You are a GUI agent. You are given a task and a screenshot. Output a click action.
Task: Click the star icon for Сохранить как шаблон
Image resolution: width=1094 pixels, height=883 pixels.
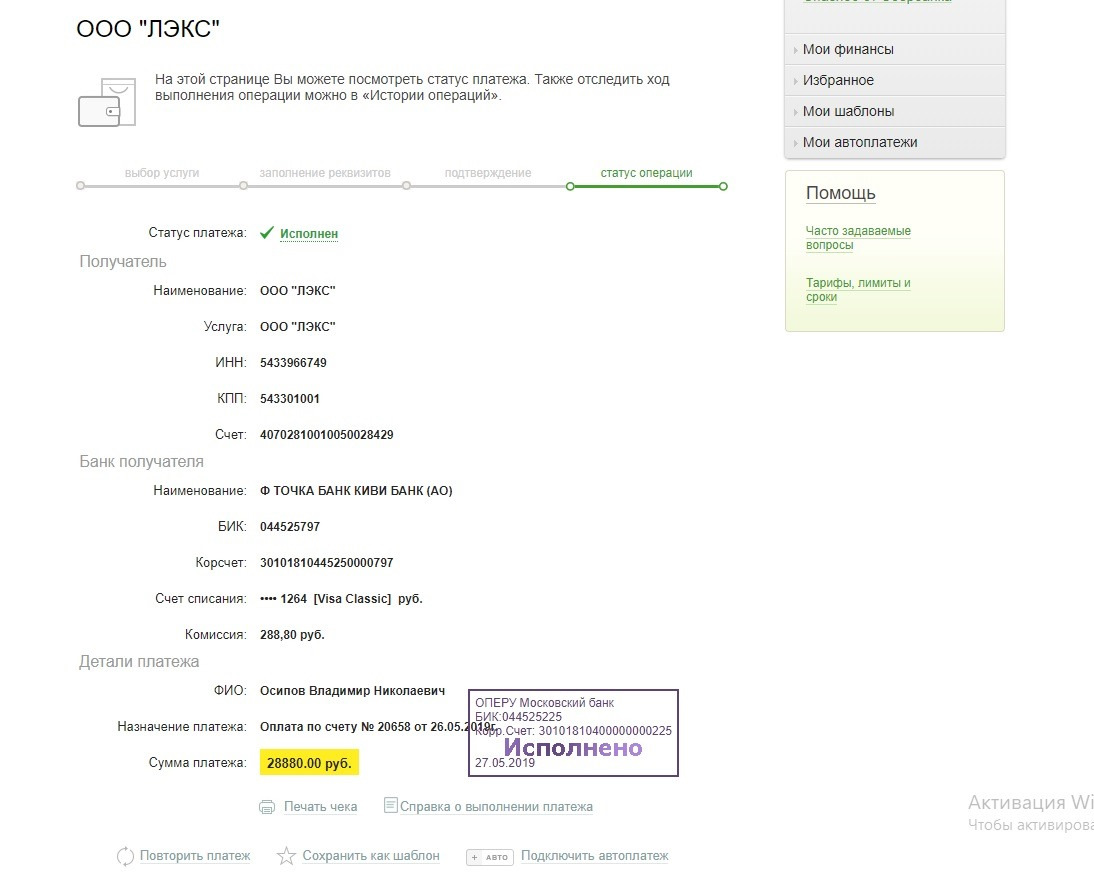(286, 856)
